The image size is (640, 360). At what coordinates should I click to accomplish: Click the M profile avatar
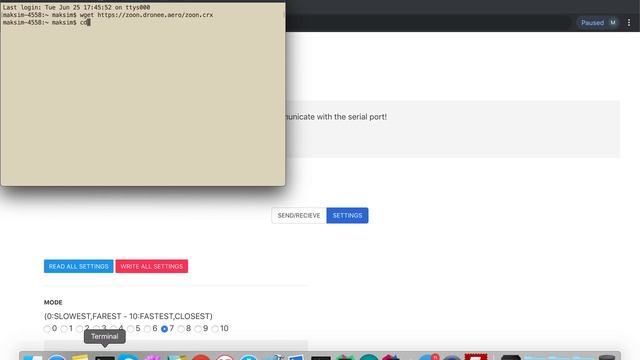[613, 22]
